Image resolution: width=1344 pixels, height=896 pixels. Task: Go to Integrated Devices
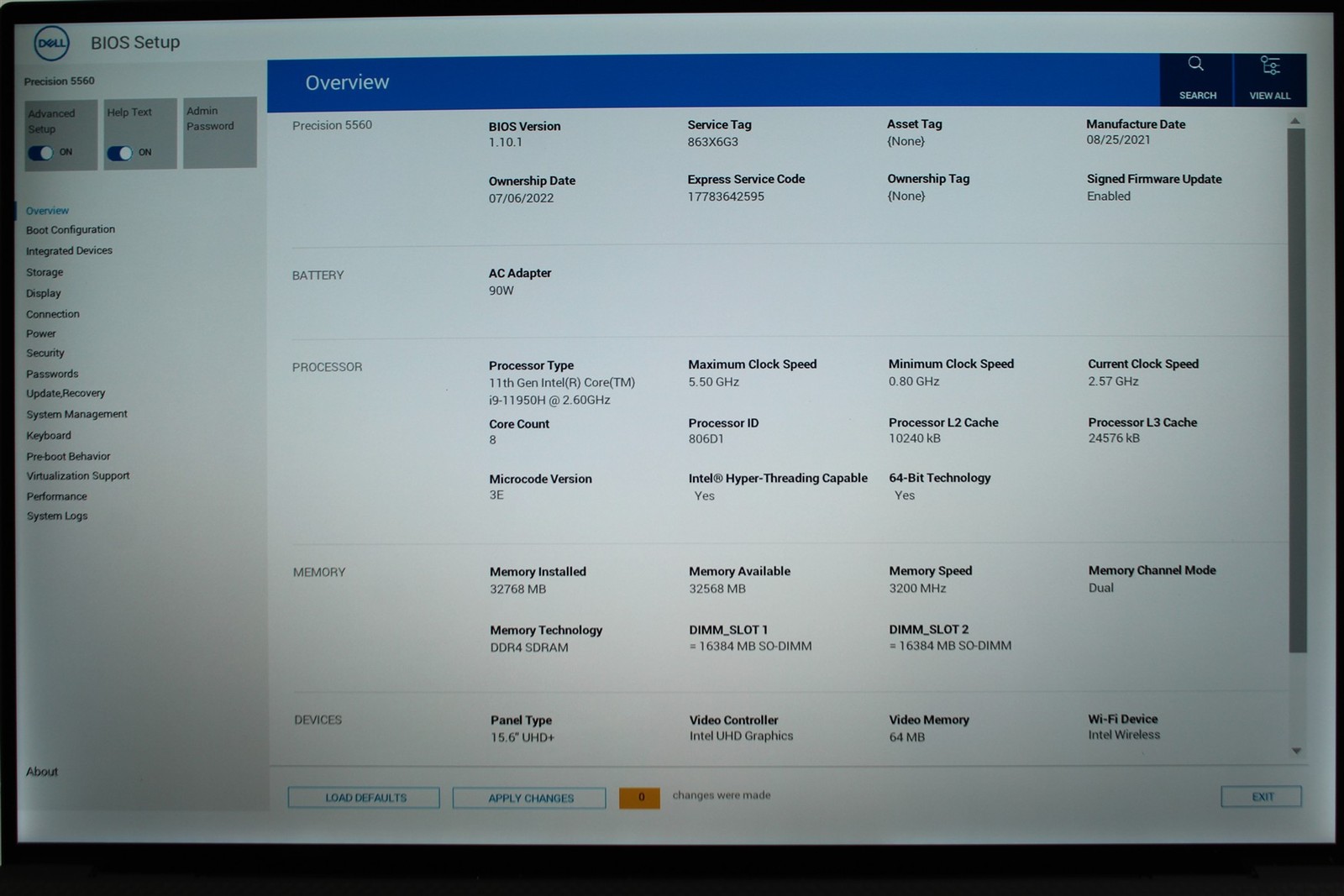(x=69, y=251)
